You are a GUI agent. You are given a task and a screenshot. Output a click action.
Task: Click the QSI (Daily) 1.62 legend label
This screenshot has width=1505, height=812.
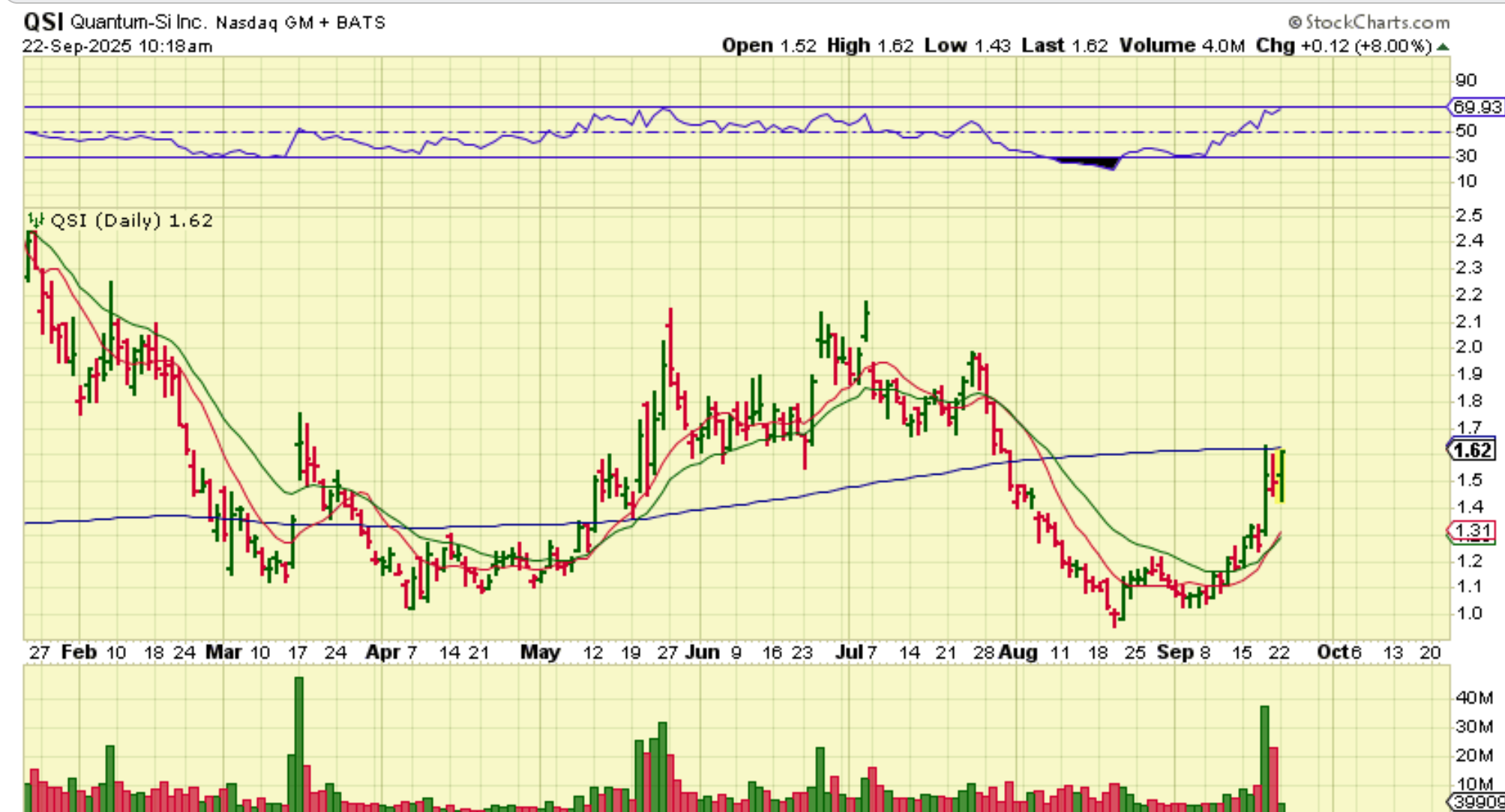131,220
